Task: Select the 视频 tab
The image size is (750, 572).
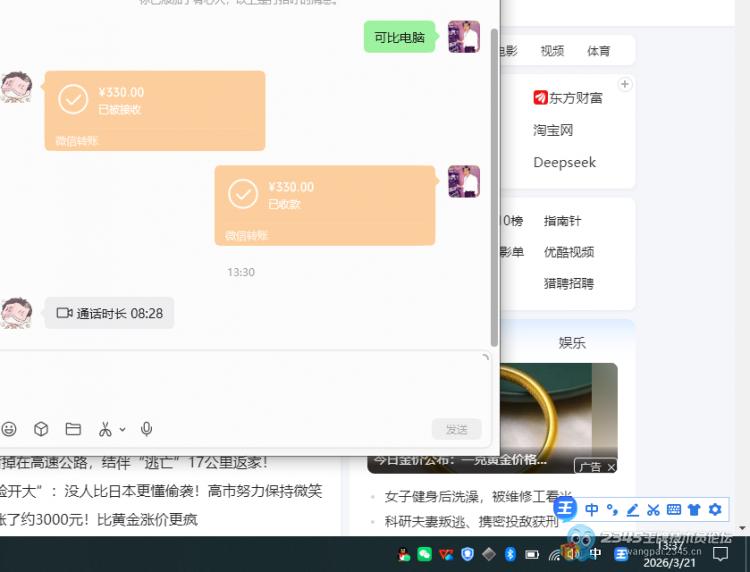Action: (x=552, y=51)
